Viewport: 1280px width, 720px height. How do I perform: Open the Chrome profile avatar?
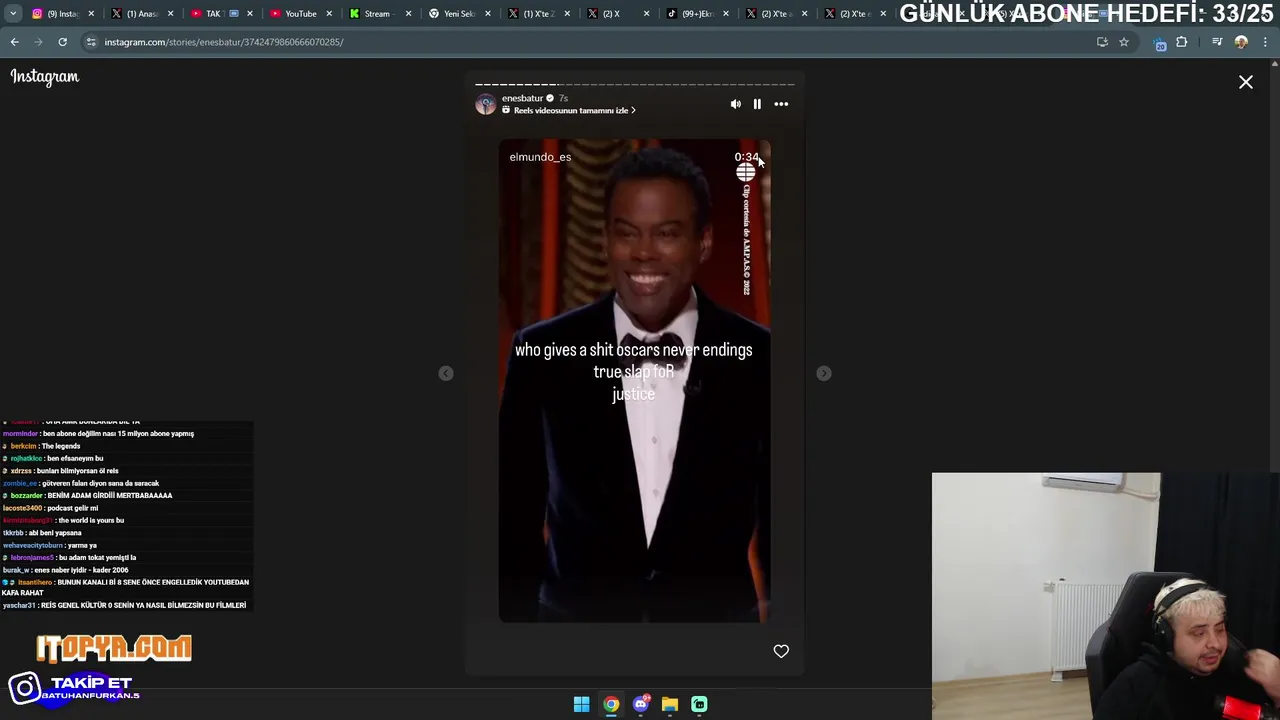tap(1241, 42)
